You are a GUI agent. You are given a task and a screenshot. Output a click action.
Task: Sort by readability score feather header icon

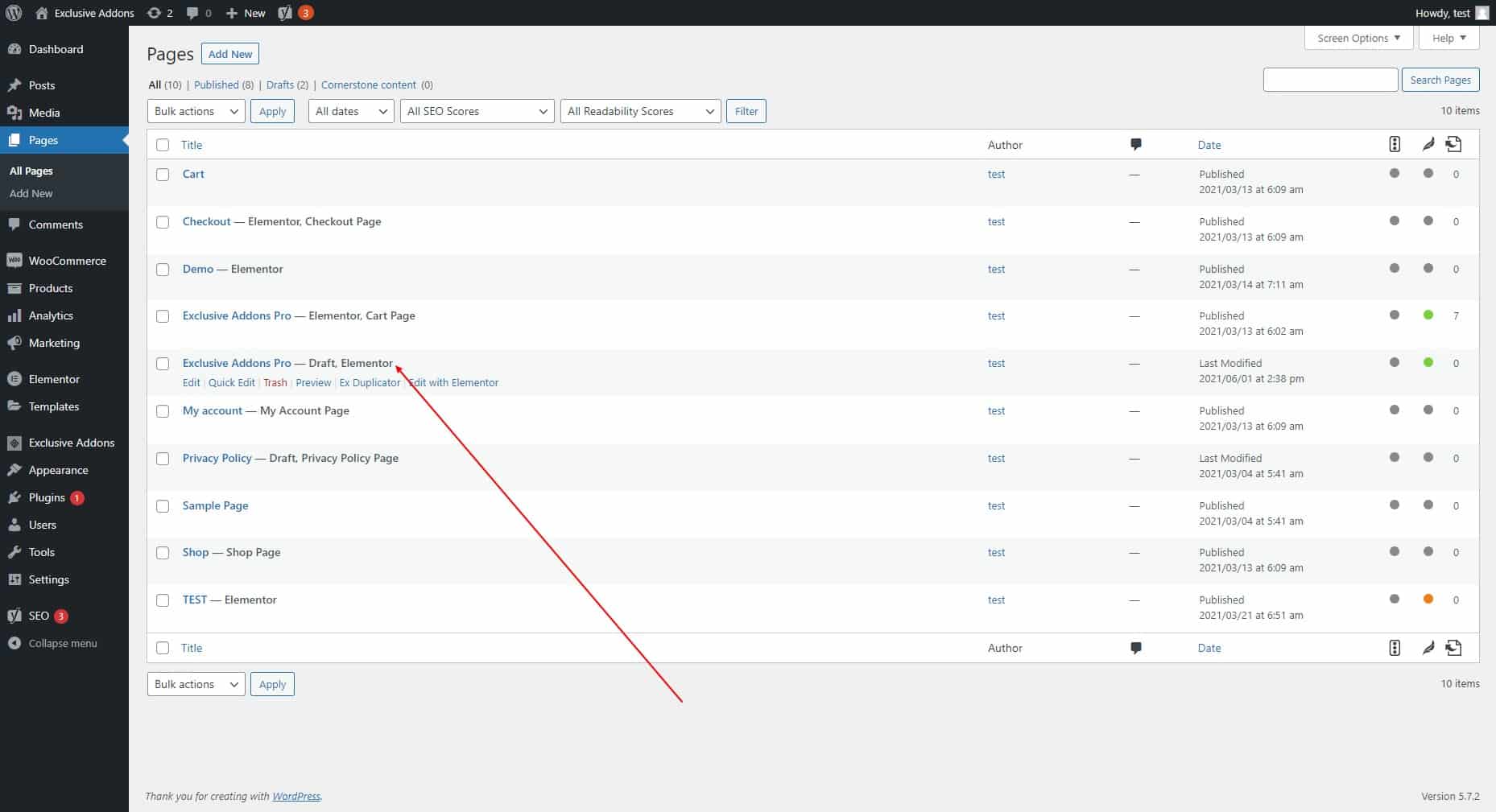pyautogui.click(x=1428, y=144)
